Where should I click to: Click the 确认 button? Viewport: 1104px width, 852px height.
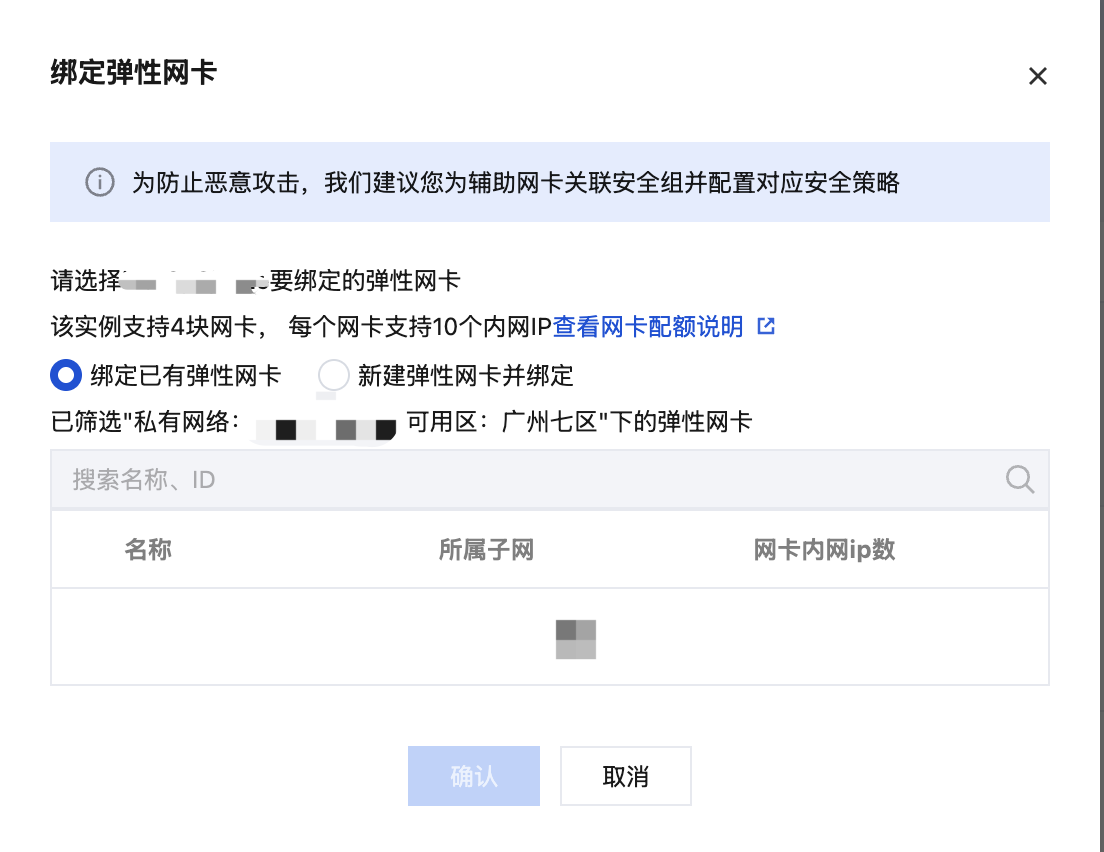click(x=474, y=776)
